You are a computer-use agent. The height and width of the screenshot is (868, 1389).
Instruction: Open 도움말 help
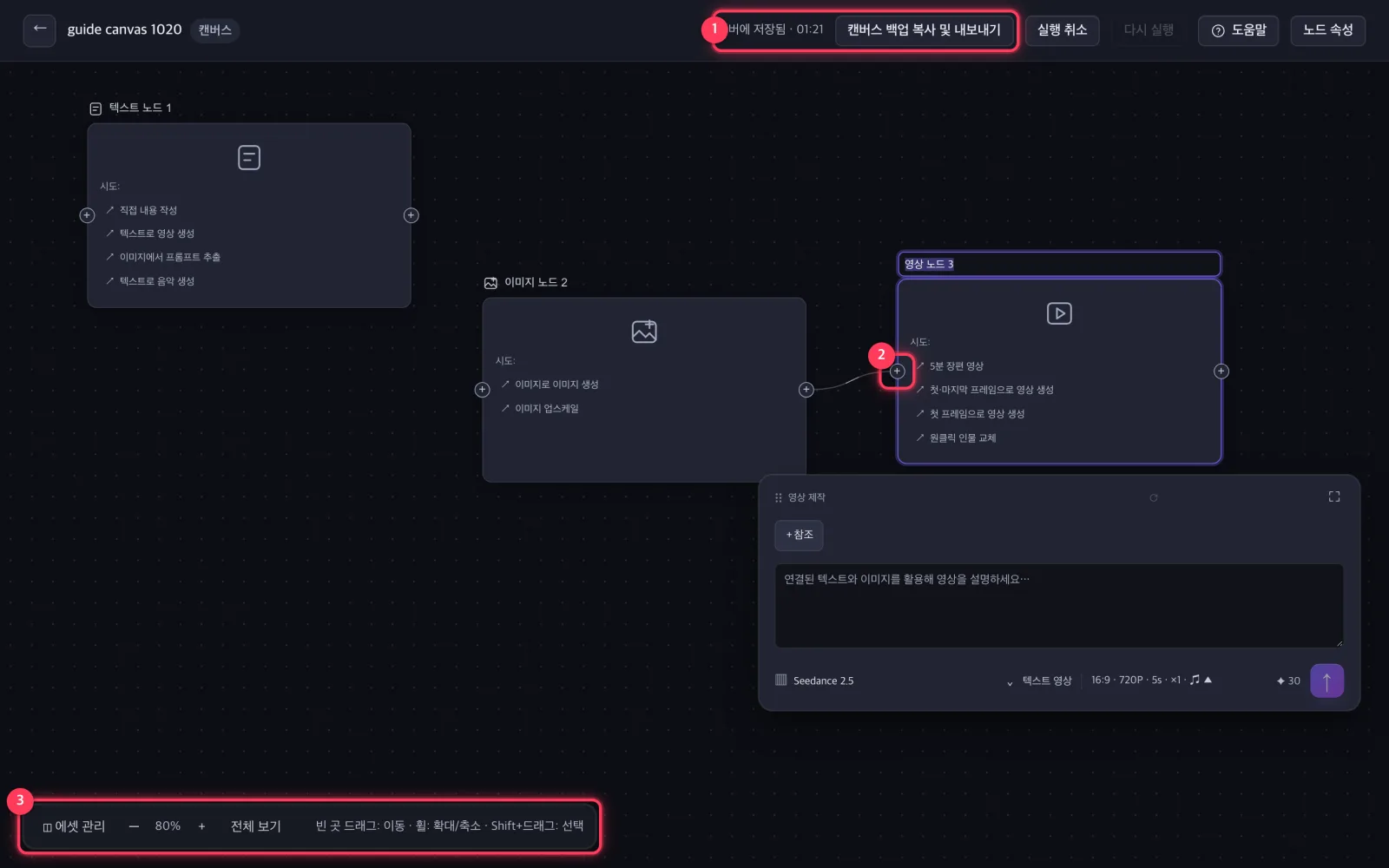(x=1239, y=30)
